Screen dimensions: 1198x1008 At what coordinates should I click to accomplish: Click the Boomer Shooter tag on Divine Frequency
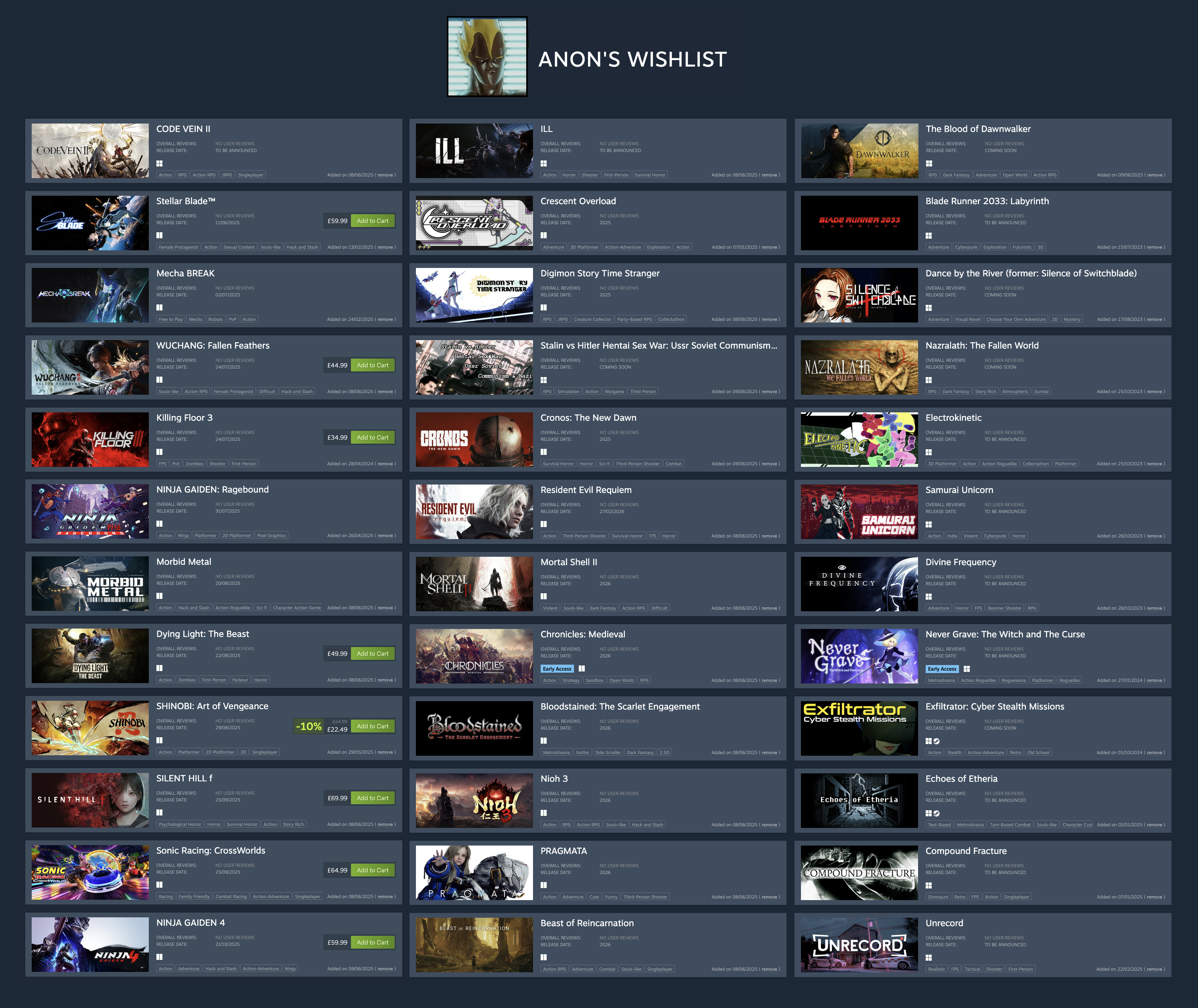point(1005,608)
